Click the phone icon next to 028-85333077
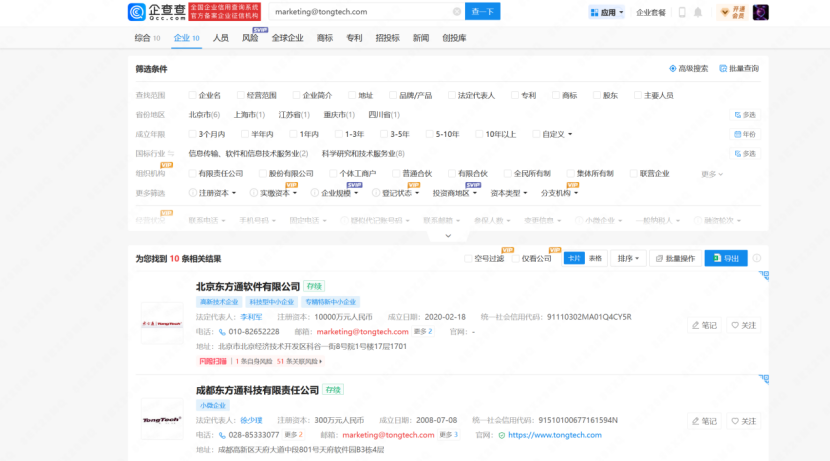Image resolution: width=830 pixels, height=461 pixels. 222,435
